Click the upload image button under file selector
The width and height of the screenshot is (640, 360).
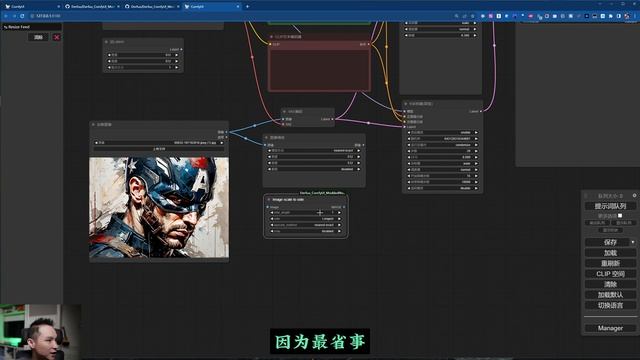159,149
